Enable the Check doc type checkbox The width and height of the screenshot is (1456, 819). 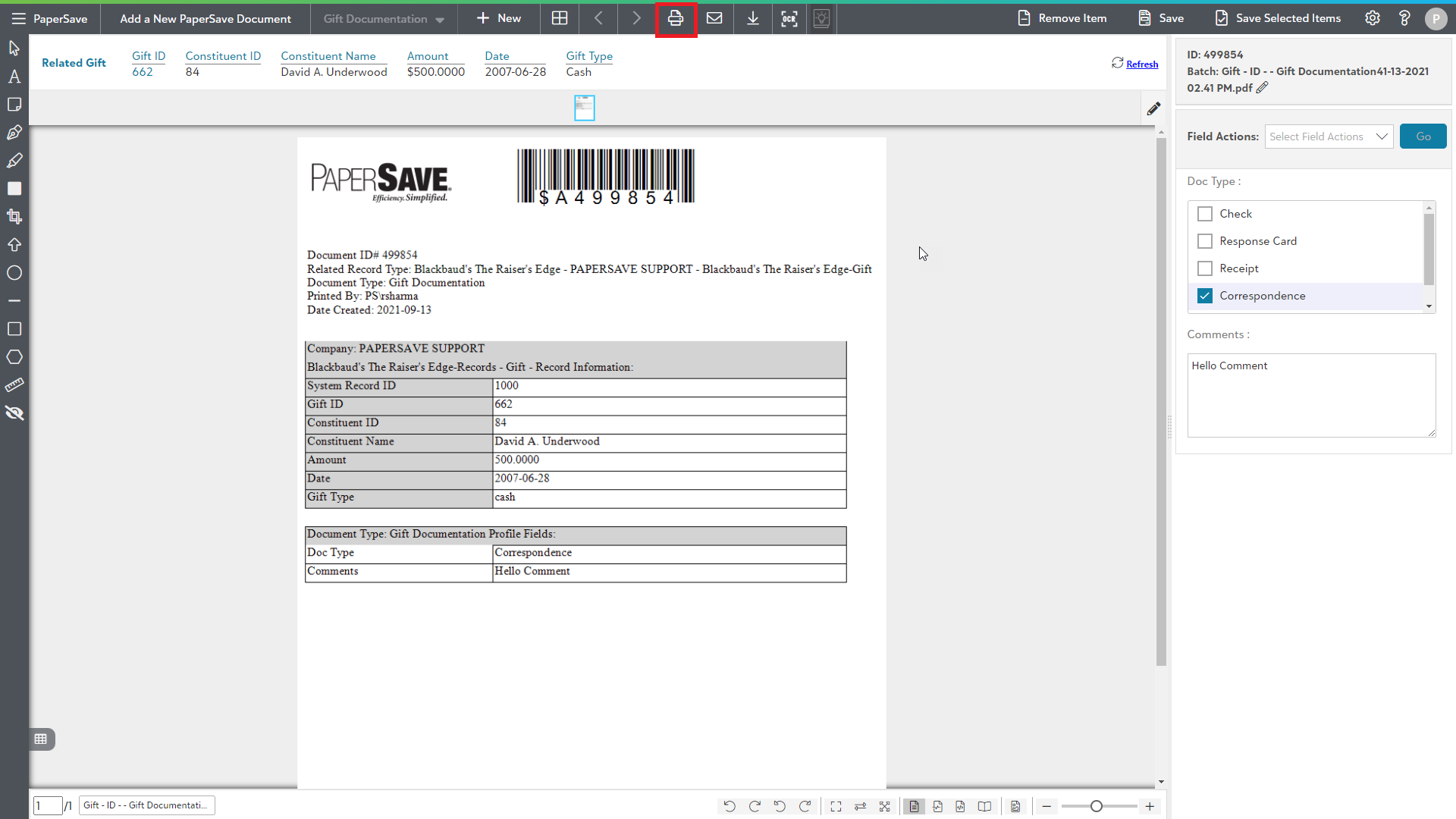click(1204, 214)
